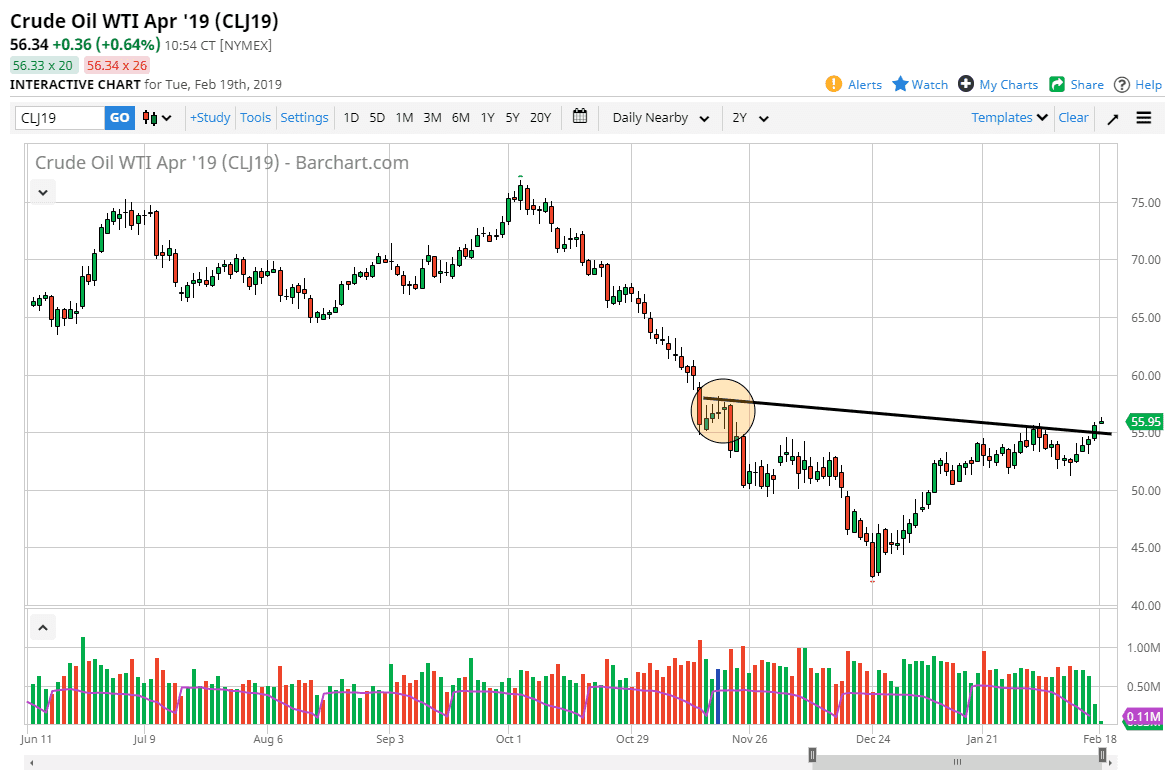Open the Tools menu
The height and width of the screenshot is (776, 1168).
pos(255,117)
